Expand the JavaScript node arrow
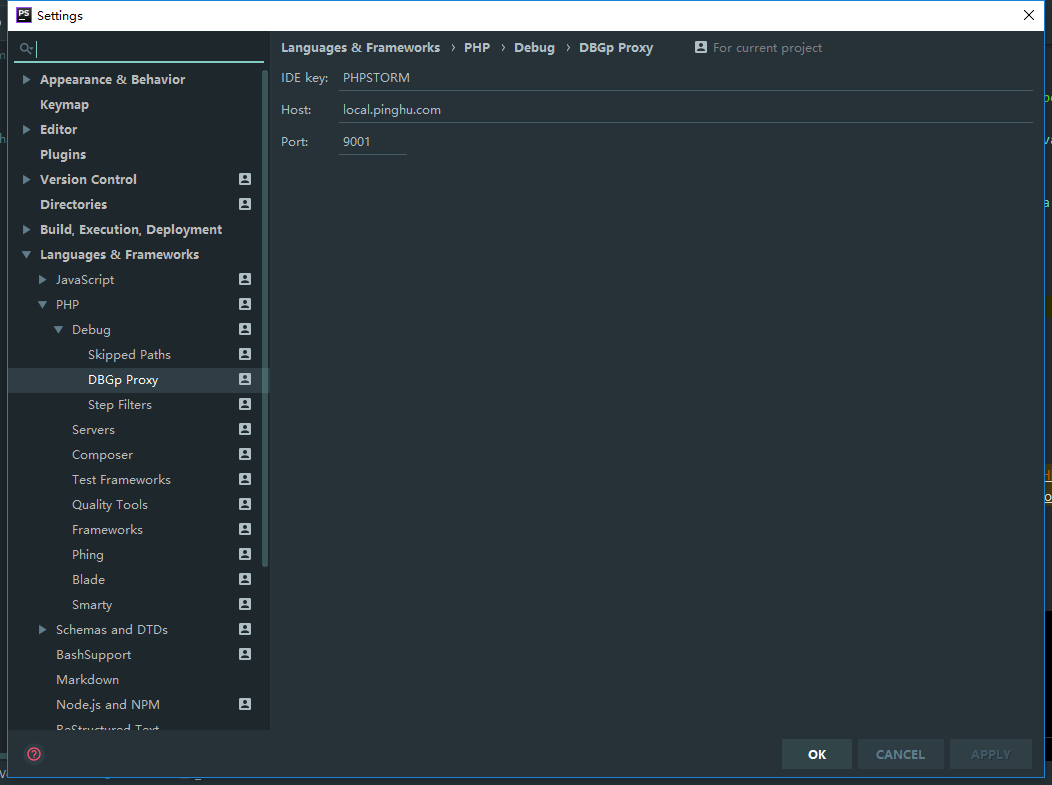Viewport: 1052px width, 785px height. click(42, 279)
